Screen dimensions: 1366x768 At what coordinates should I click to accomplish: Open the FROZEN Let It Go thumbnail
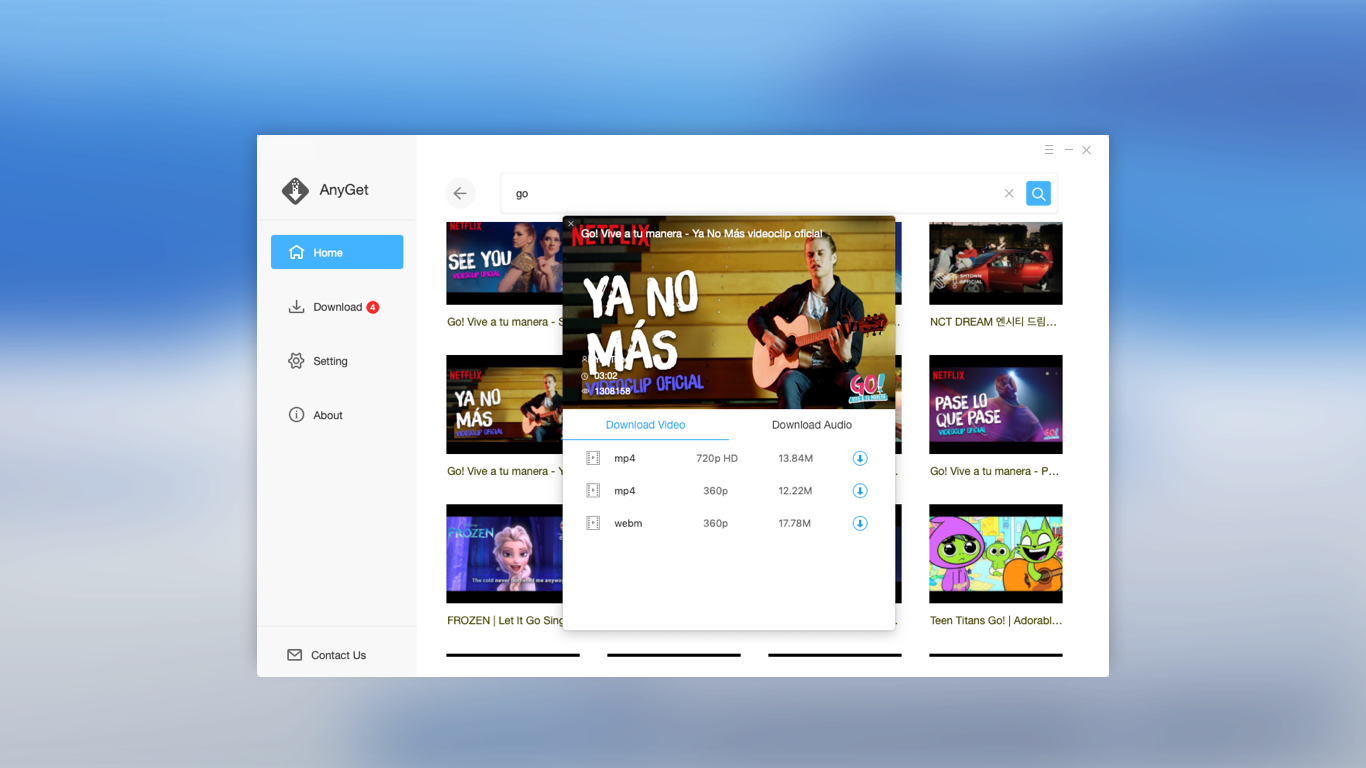504,554
